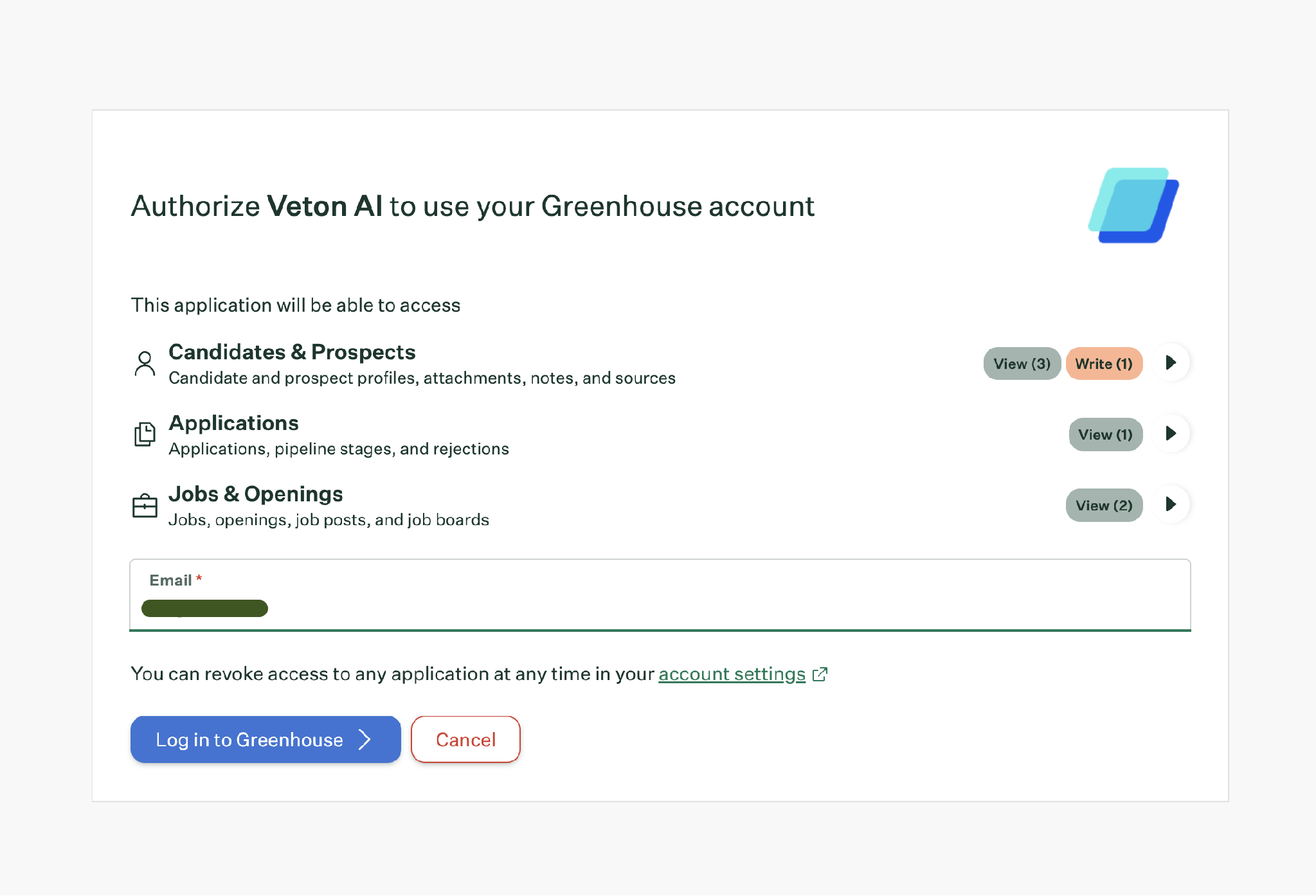Click the Jobs & Openings briefcase icon
Viewport: 1316px width, 896px height.
coord(145,506)
